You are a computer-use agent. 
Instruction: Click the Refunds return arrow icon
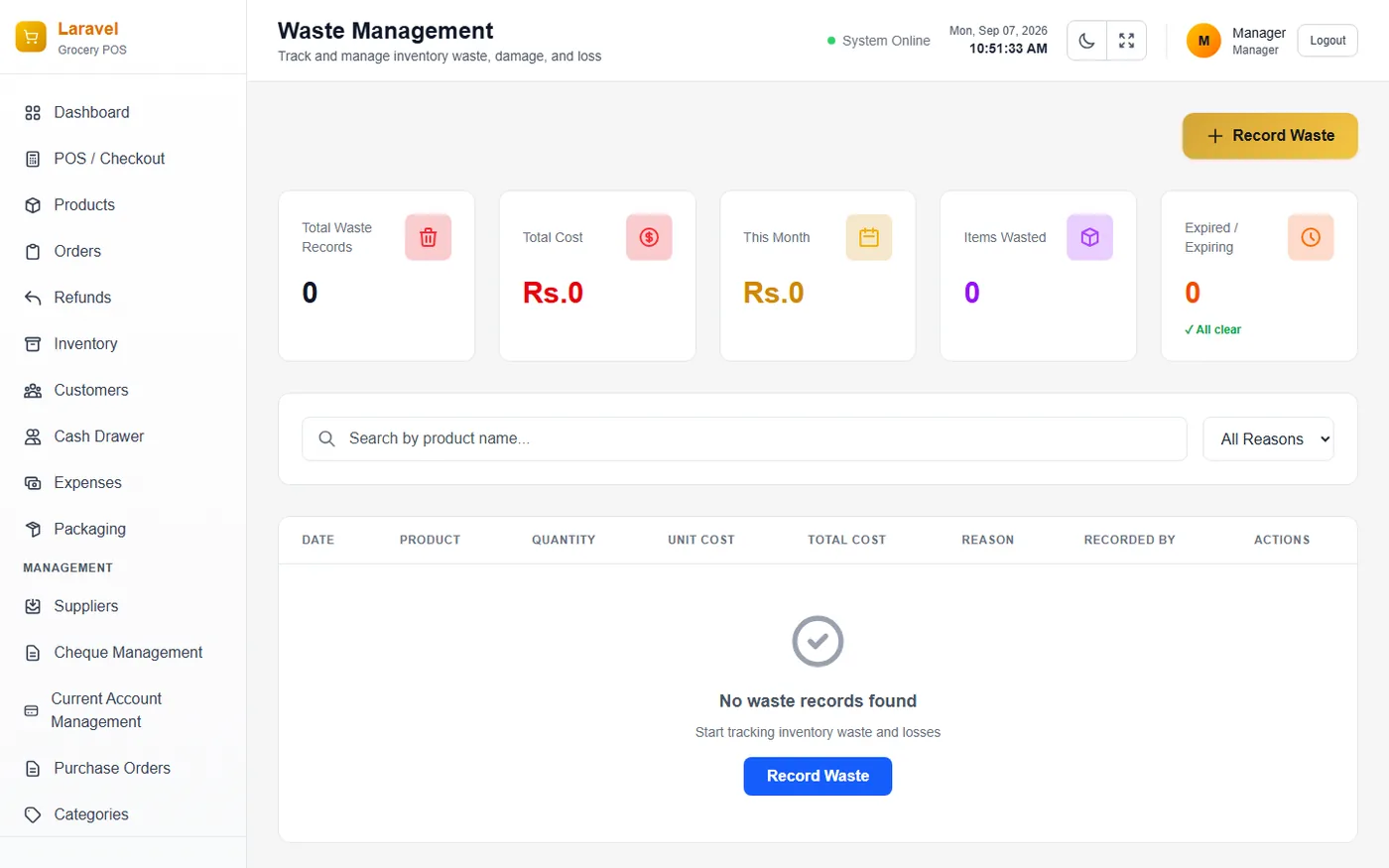[x=33, y=298]
